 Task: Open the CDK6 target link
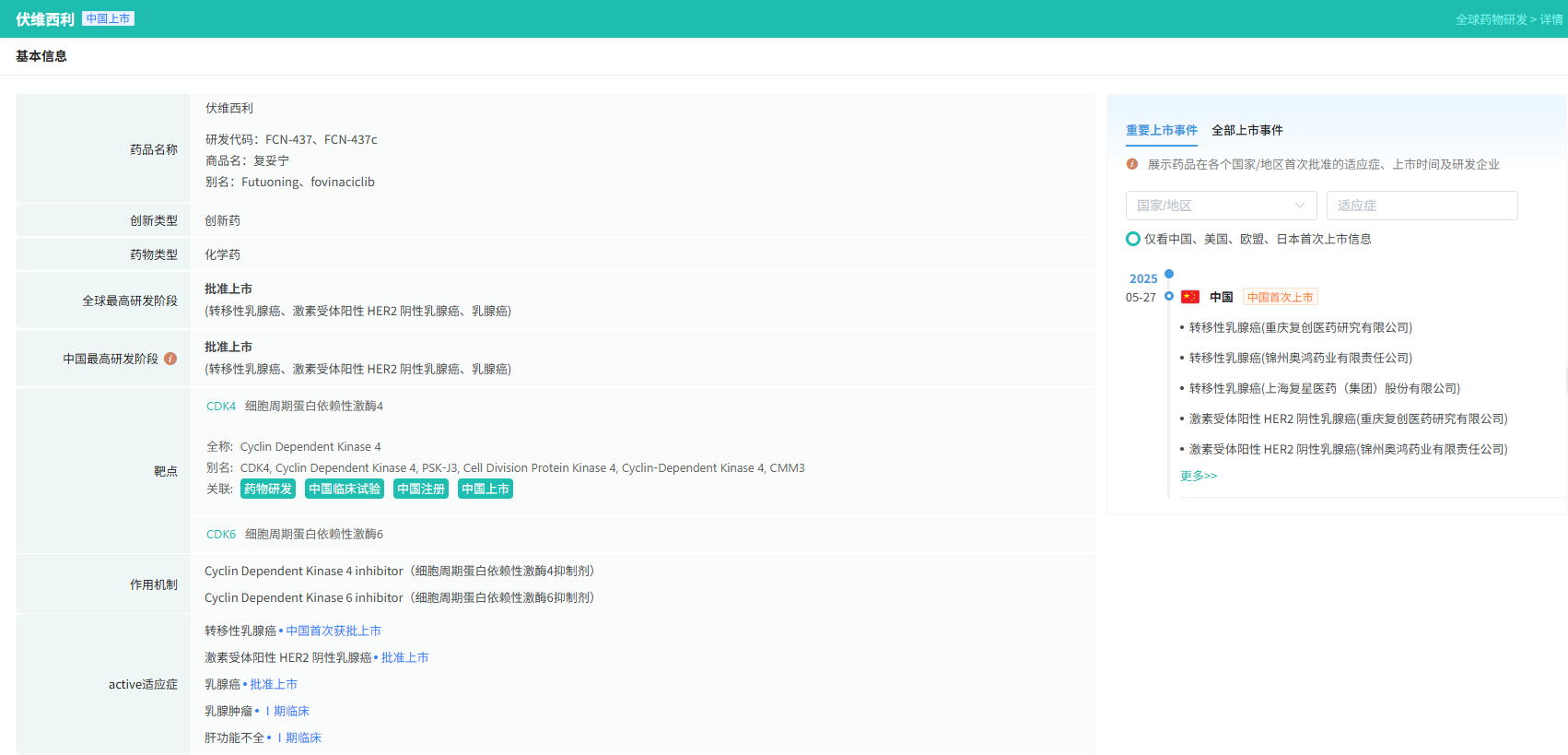click(221, 534)
